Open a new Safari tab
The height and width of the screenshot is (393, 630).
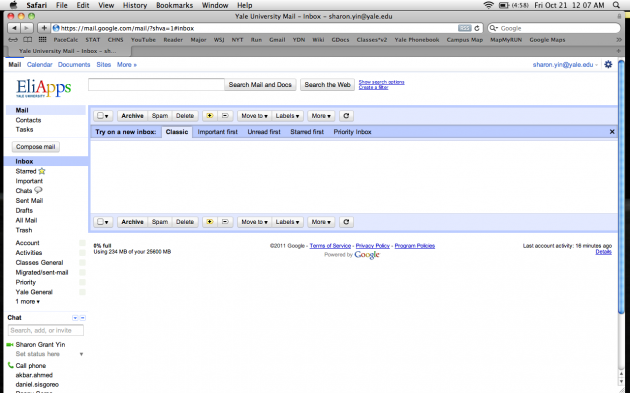pos(618,51)
